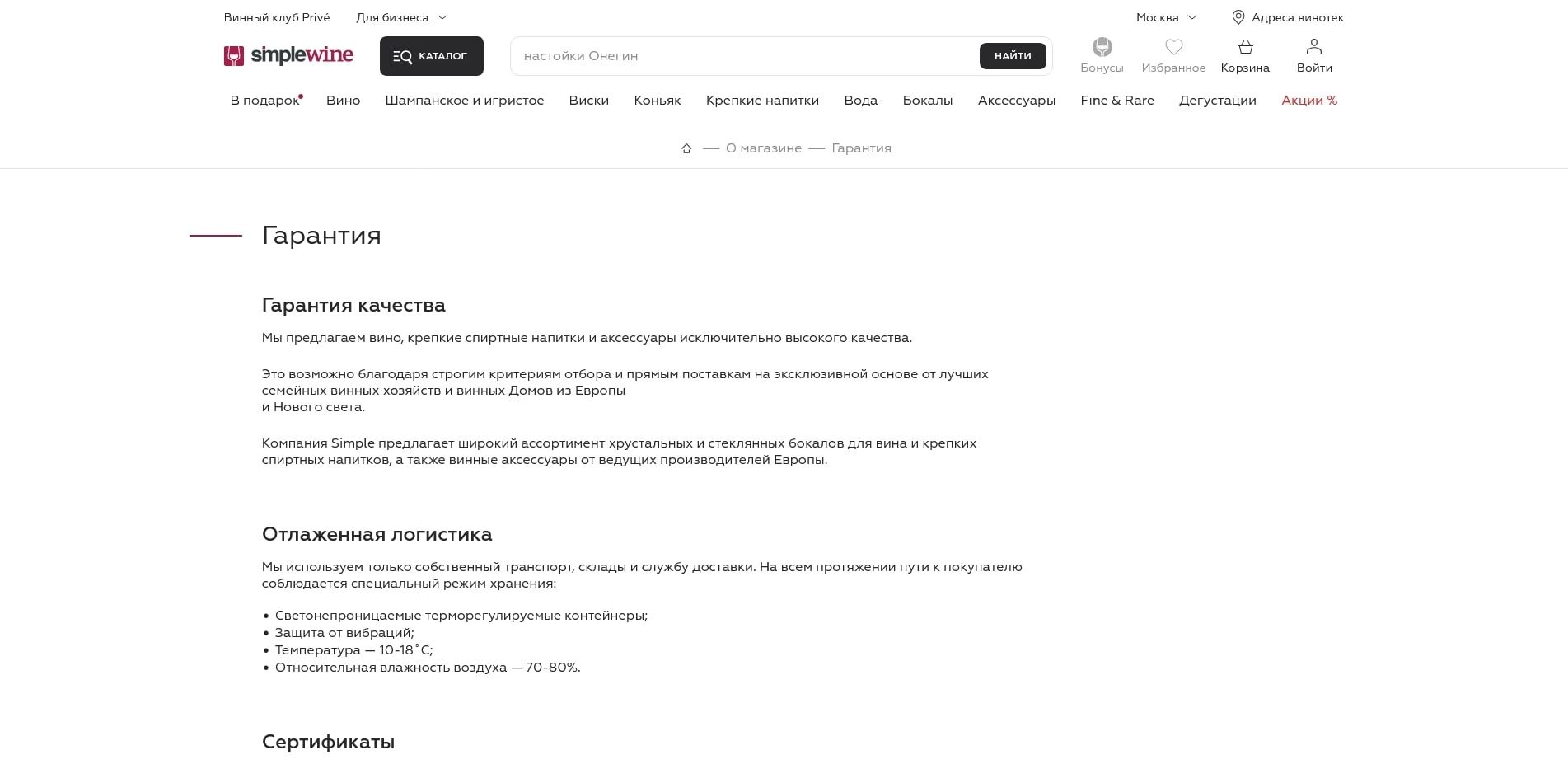The width and height of the screenshot is (1568, 764).
Task: Expand the Для бизнеса dropdown
Action: click(x=401, y=17)
